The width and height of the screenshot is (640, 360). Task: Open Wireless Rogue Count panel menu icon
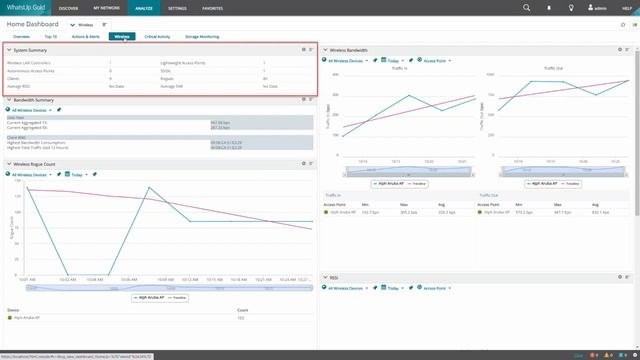click(311, 163)
